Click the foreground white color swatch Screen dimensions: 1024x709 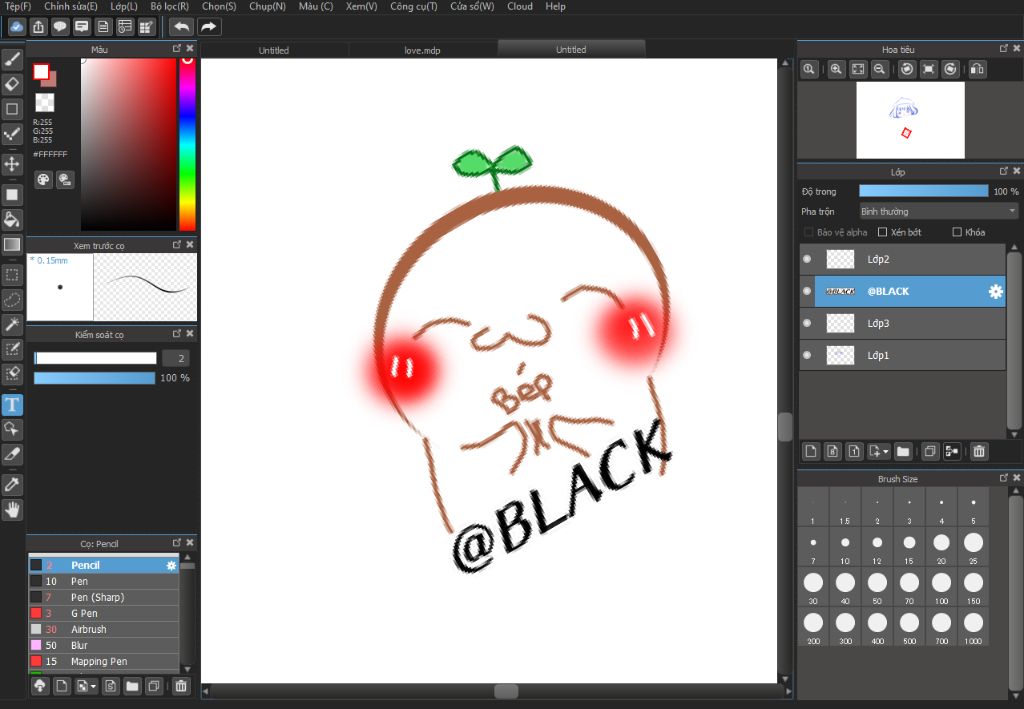(x=41, y=72)
